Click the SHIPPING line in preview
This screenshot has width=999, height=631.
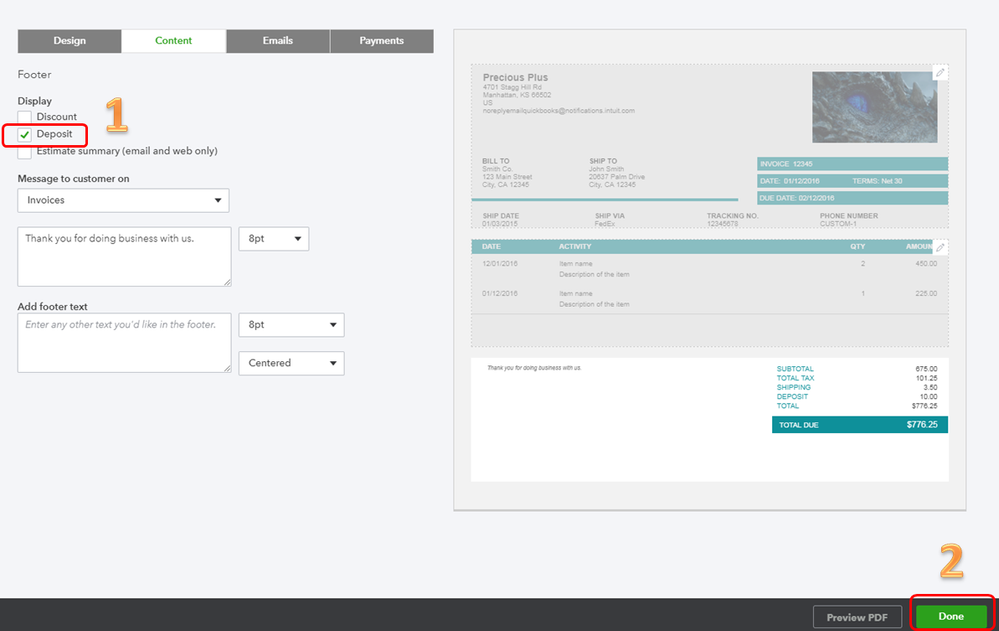point(856,388)
